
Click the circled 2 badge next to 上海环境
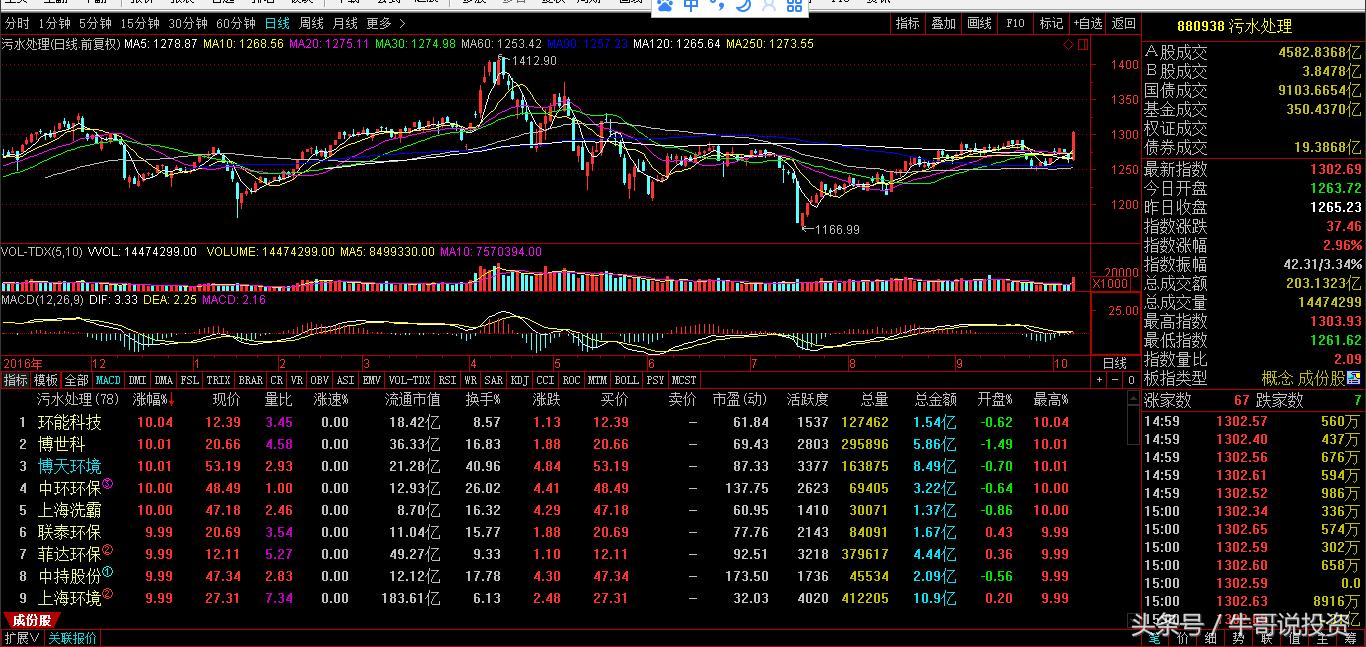click(x=108, y=595)
